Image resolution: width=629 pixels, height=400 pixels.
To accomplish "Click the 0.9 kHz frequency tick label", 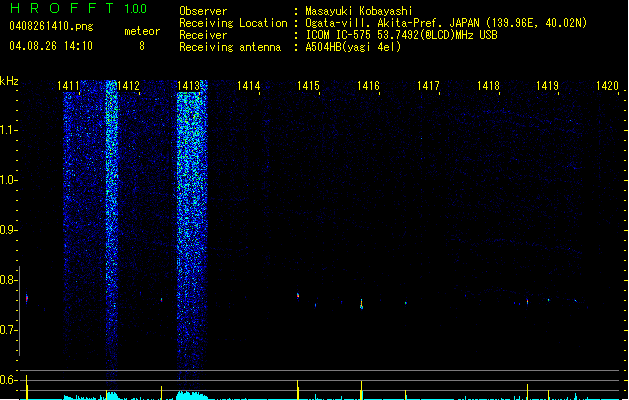I will pyautogui.click(x=8, y=230).
